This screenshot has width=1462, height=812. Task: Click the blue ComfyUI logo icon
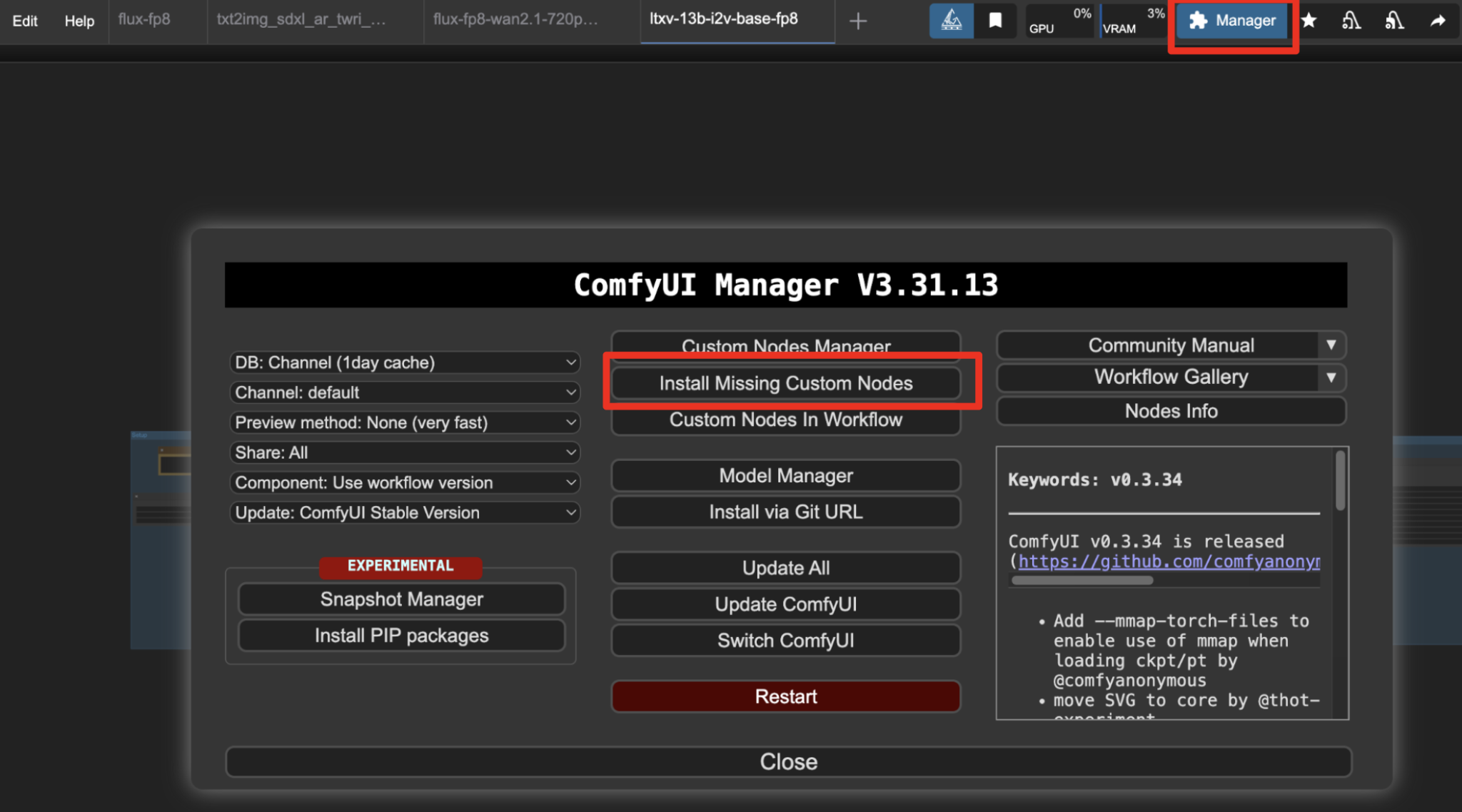point(952,21)
